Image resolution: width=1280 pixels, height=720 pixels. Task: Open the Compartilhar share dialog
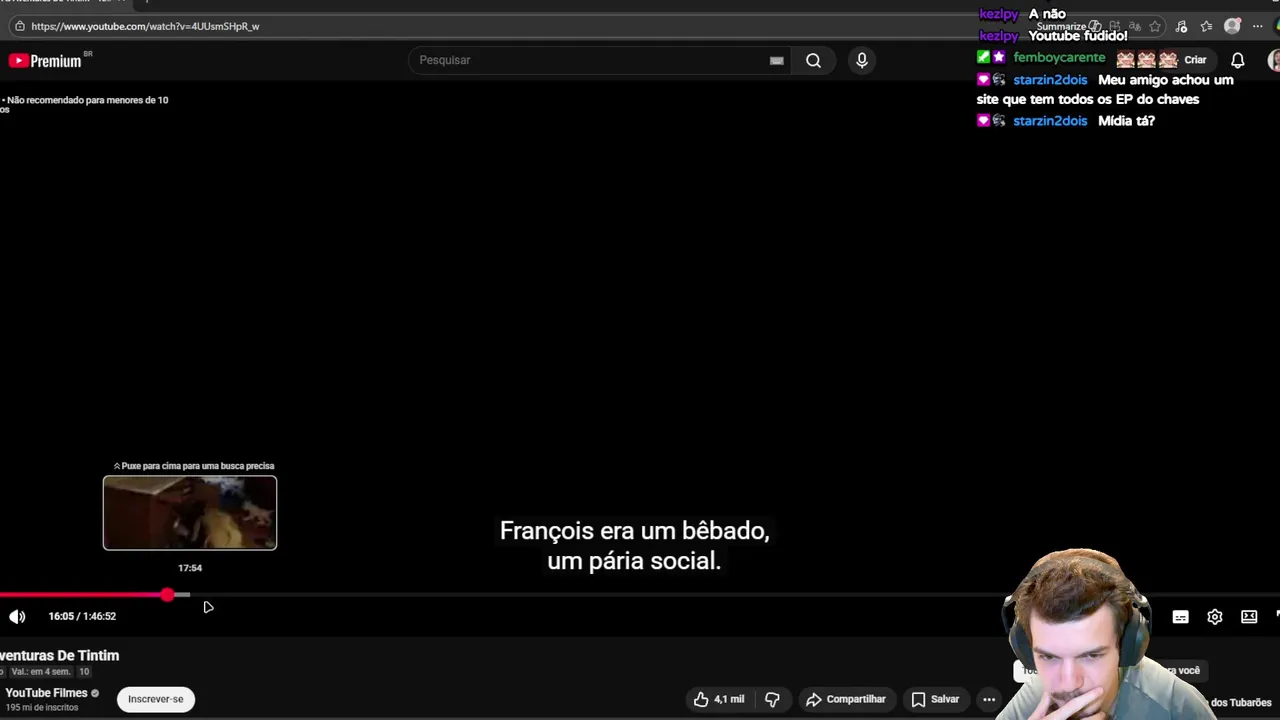pyautogui.click(x=846, y=699)
